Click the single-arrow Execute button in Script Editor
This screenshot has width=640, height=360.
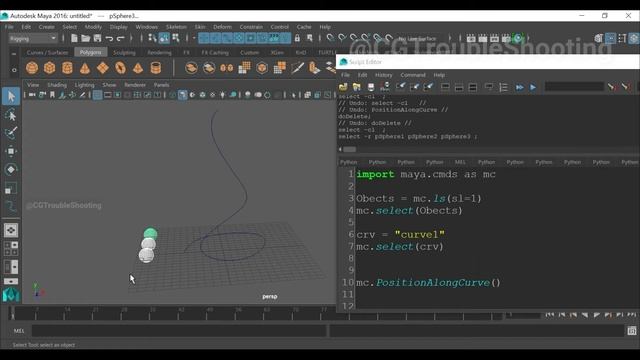533,87
